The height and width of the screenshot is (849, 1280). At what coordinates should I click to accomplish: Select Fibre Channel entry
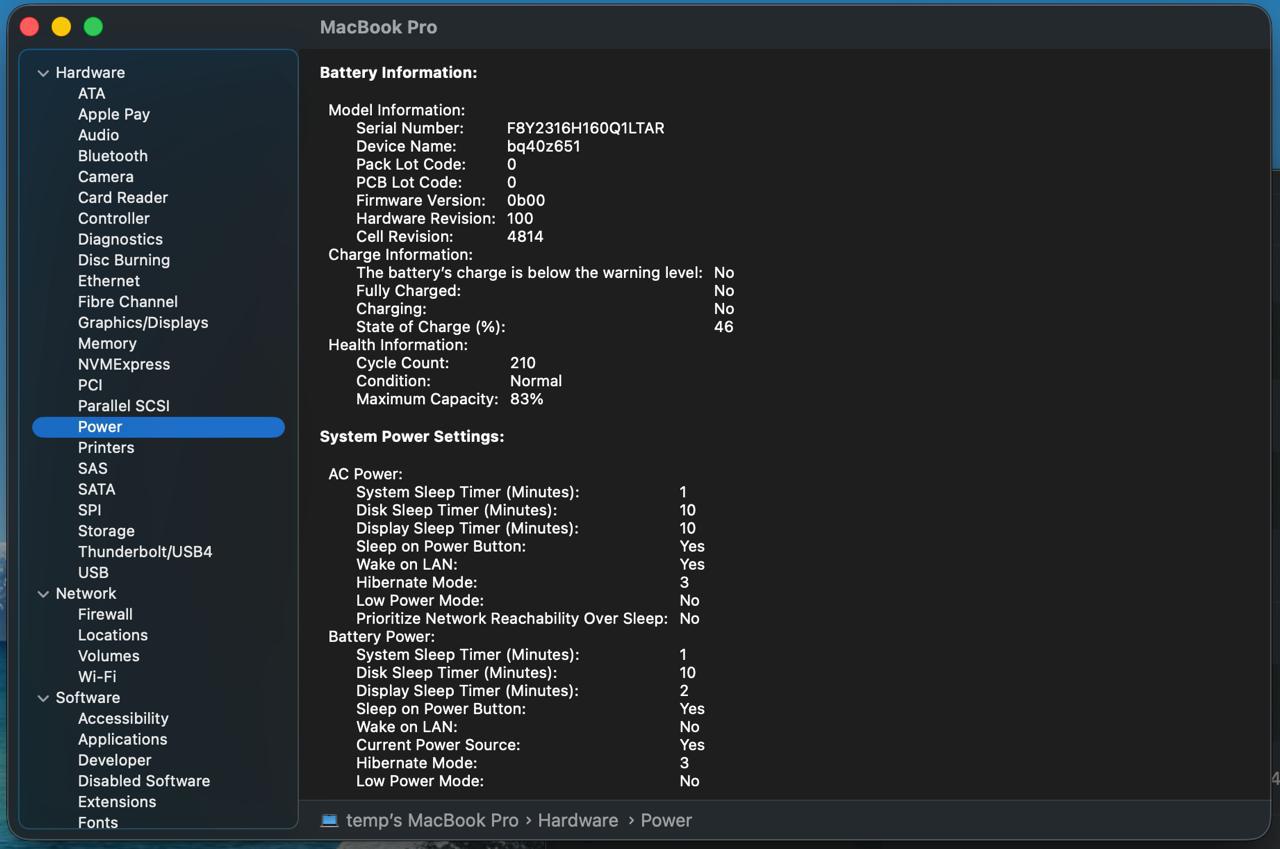pyautogui.click(x=128, y=302)
